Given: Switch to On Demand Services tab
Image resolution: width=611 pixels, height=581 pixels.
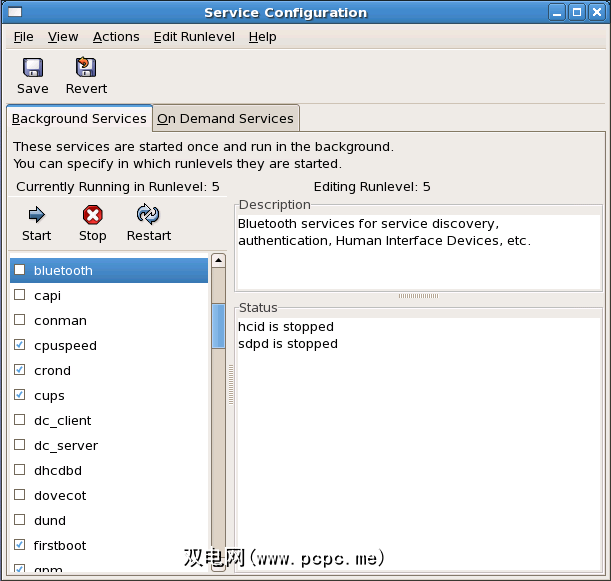Looking at the screenshot, I should tap(225, 118).
